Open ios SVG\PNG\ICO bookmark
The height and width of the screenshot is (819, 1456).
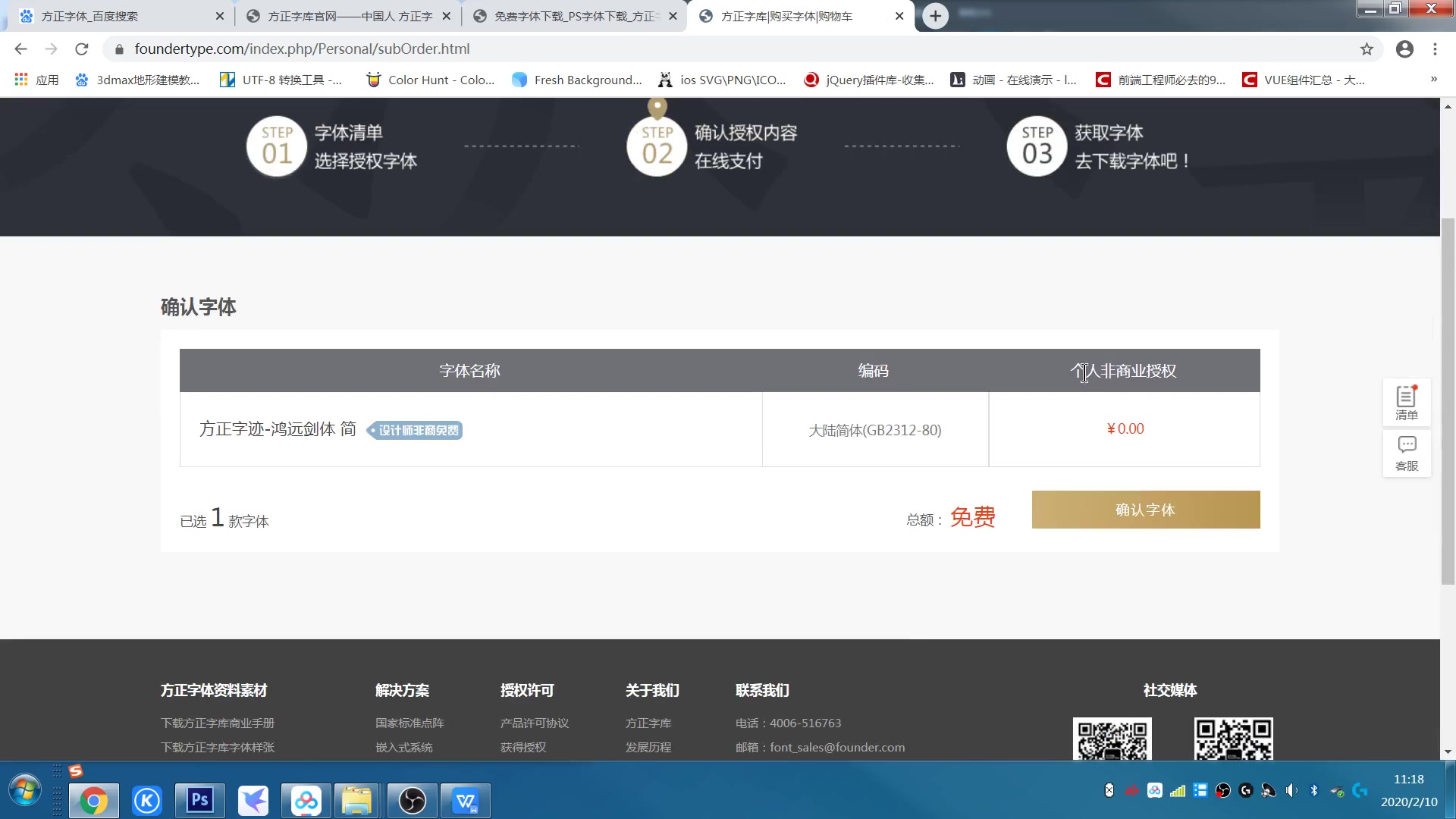pyautogui.click(x=722, y=80)
